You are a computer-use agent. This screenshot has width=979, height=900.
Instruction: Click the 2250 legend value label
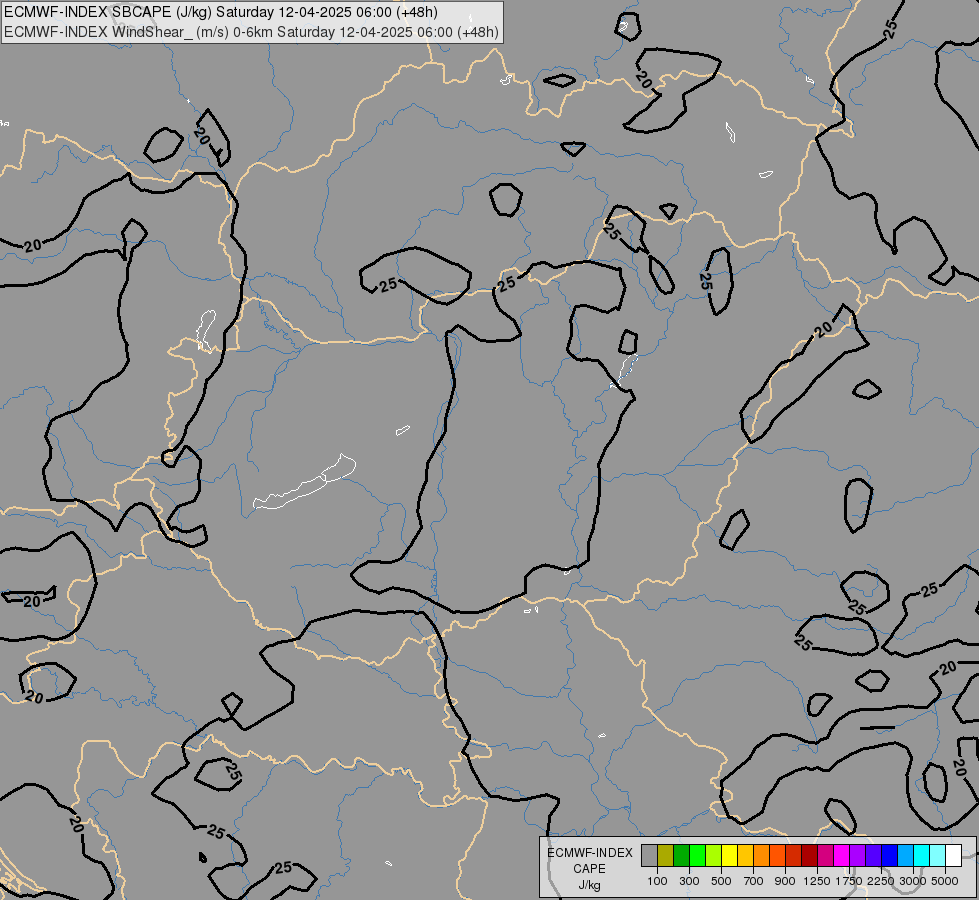(881, 881)
